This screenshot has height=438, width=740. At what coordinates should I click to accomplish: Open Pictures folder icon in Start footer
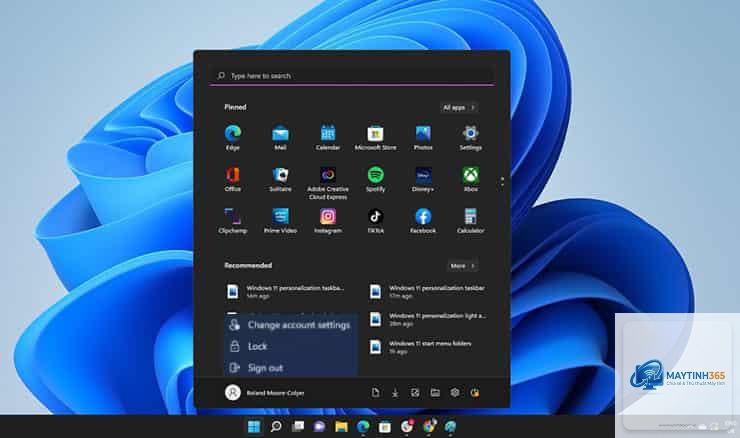click(415, 393)
